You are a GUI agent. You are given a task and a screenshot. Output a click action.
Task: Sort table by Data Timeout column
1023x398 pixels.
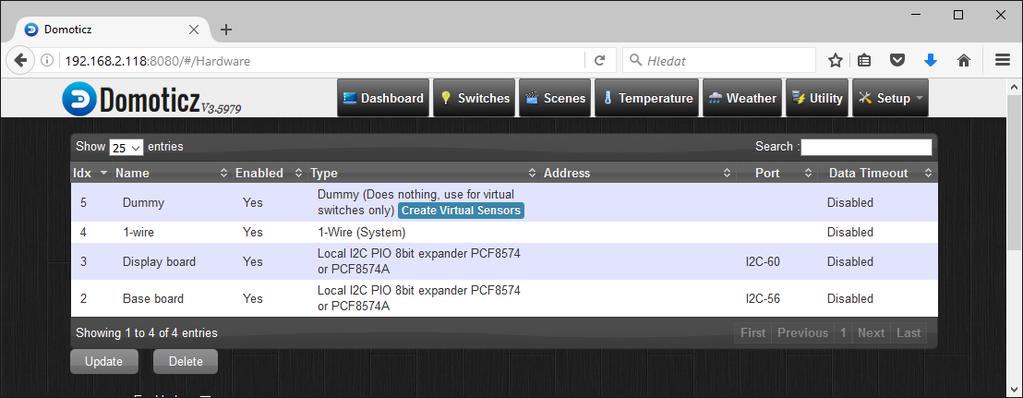[878, 173]
